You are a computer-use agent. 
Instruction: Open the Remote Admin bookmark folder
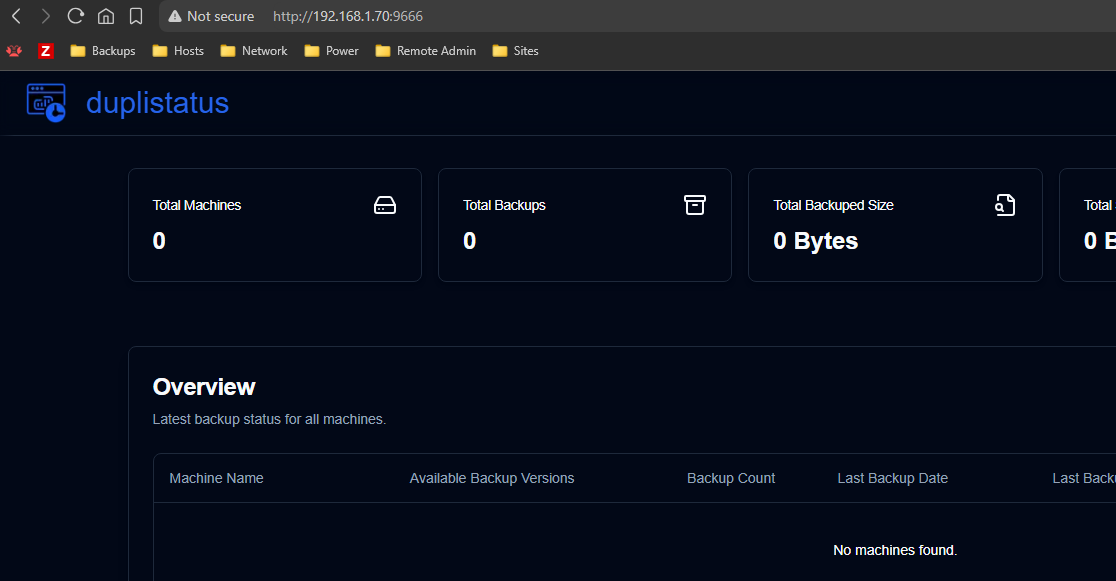[x=426, y=51]
